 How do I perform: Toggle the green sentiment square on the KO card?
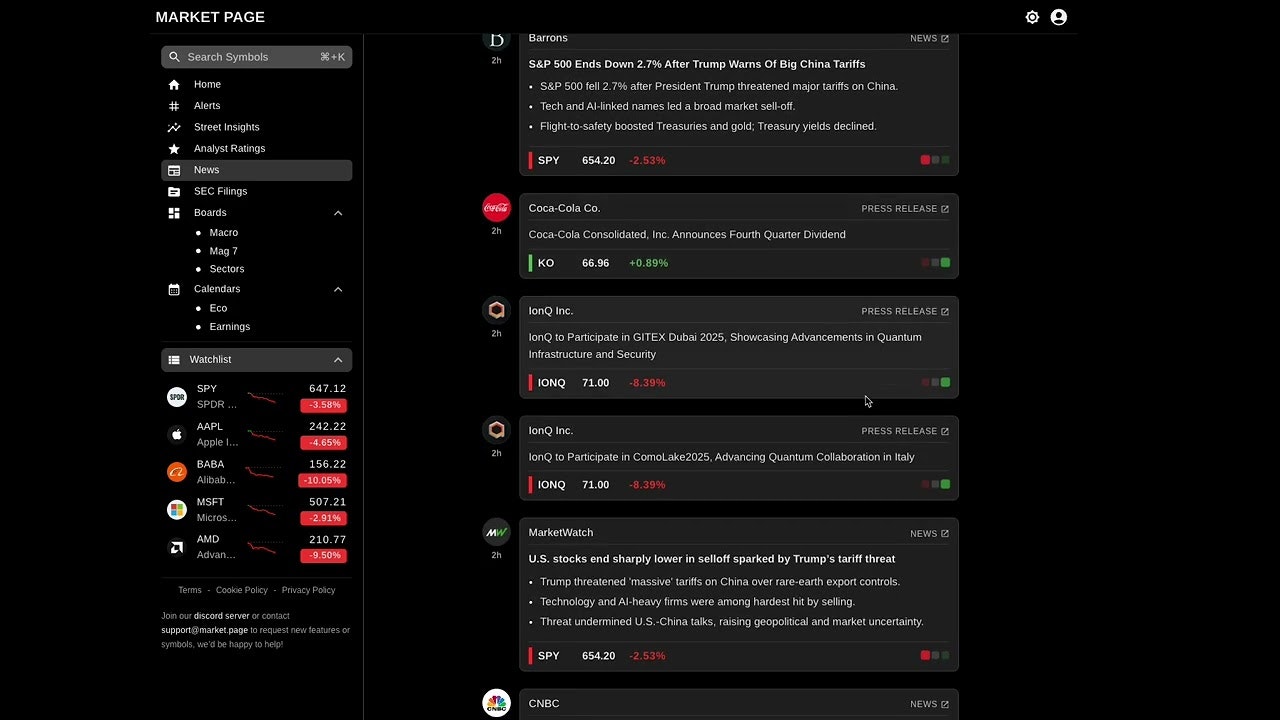[x=947, y=262]
